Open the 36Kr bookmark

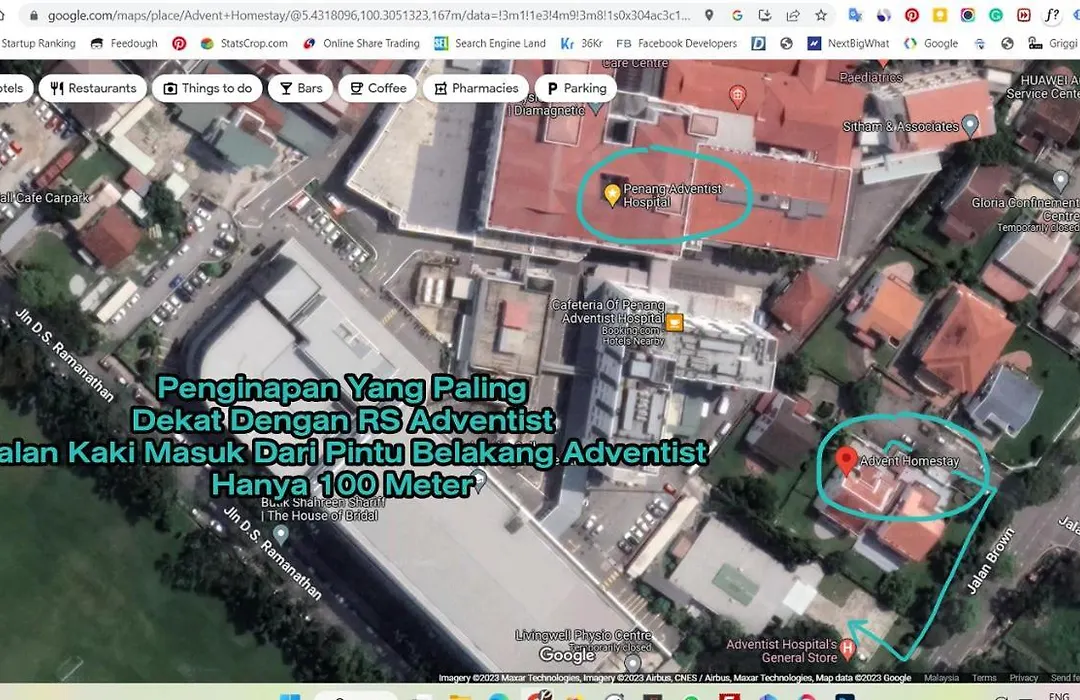point(582,43)
